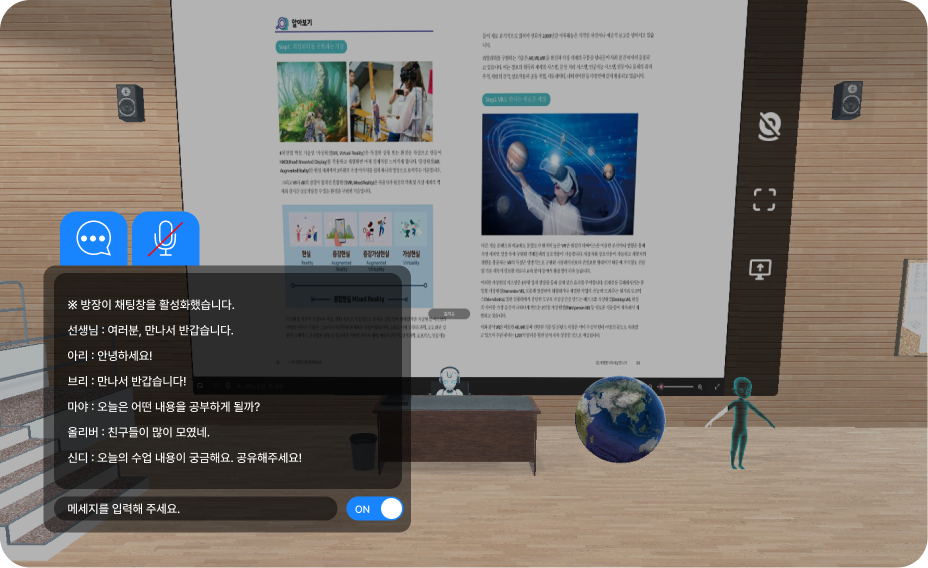
Task: Click the teacher's chat message 선생님
Action: pyautogui.click(x=150, y=330)
